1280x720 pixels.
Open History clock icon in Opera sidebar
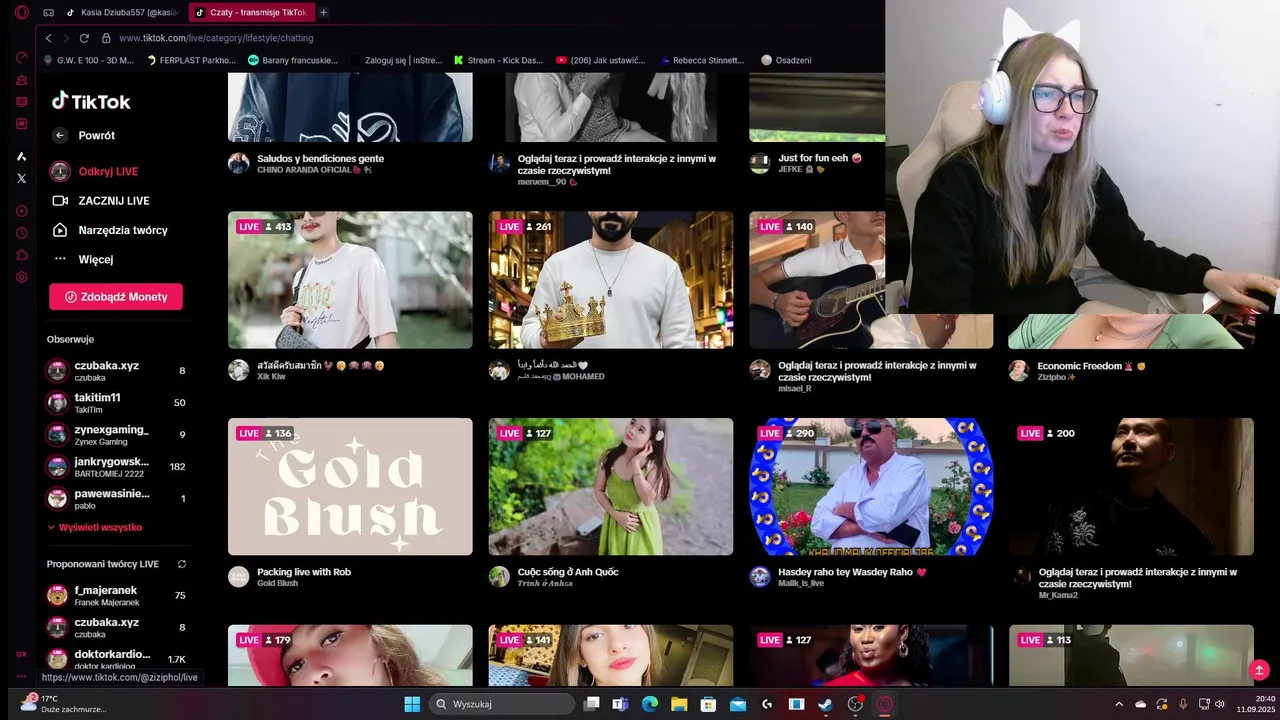[22, 233]
